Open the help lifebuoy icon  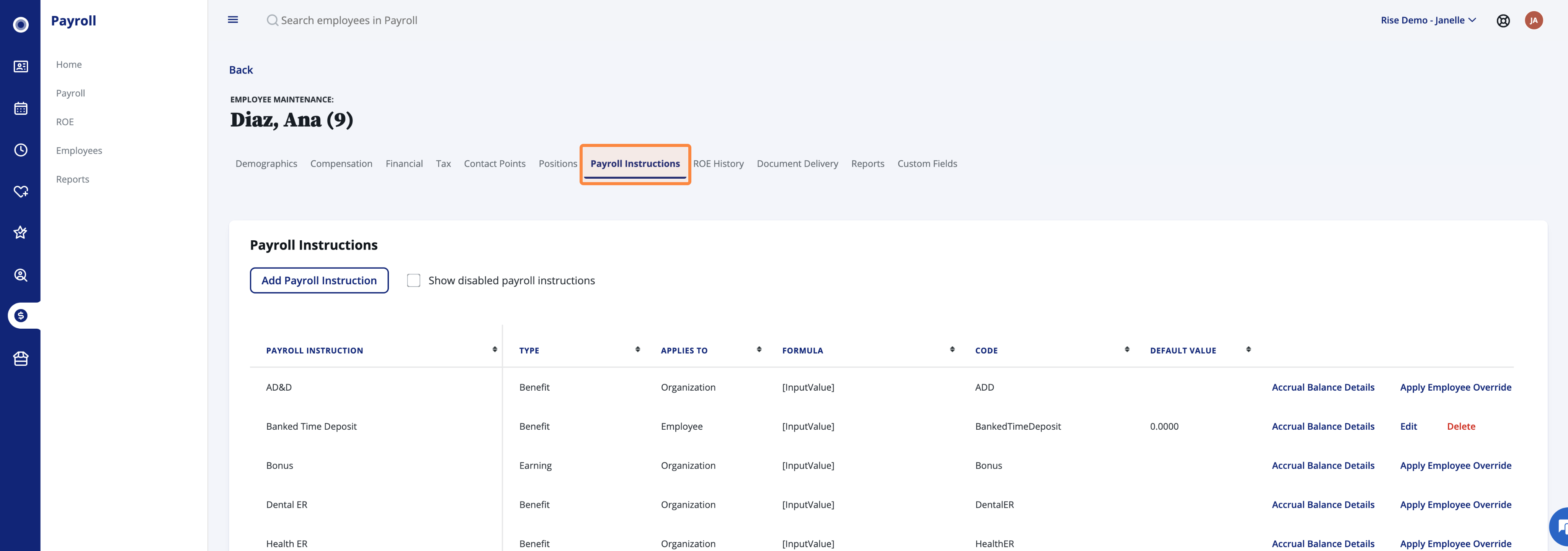1503,21
